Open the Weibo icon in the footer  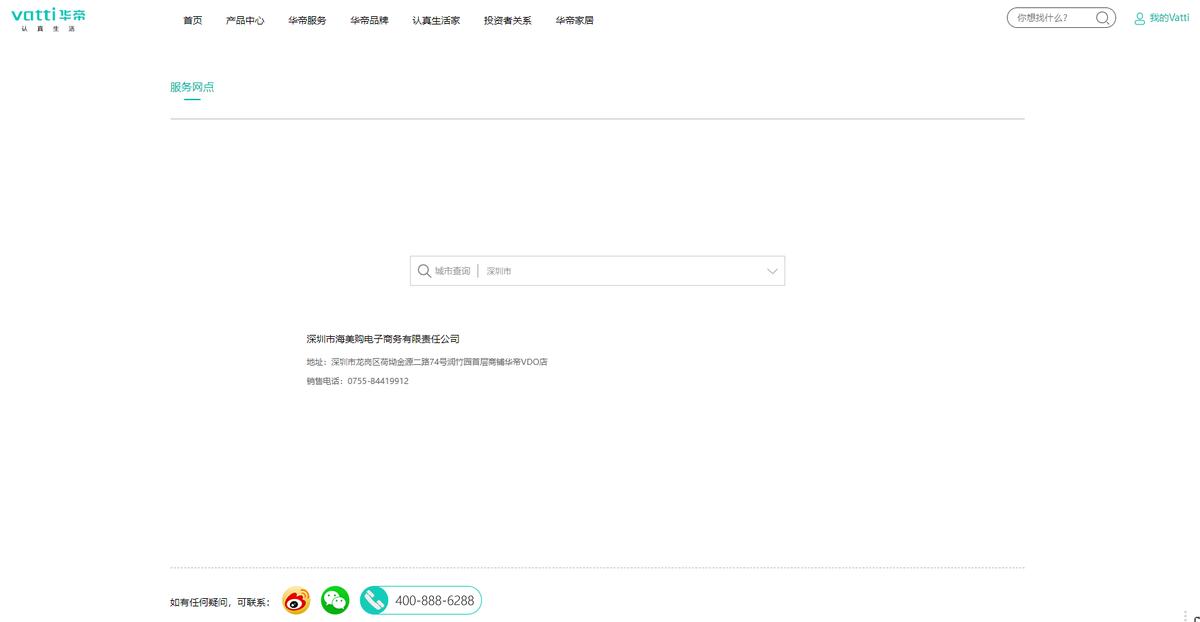(294, 600)
